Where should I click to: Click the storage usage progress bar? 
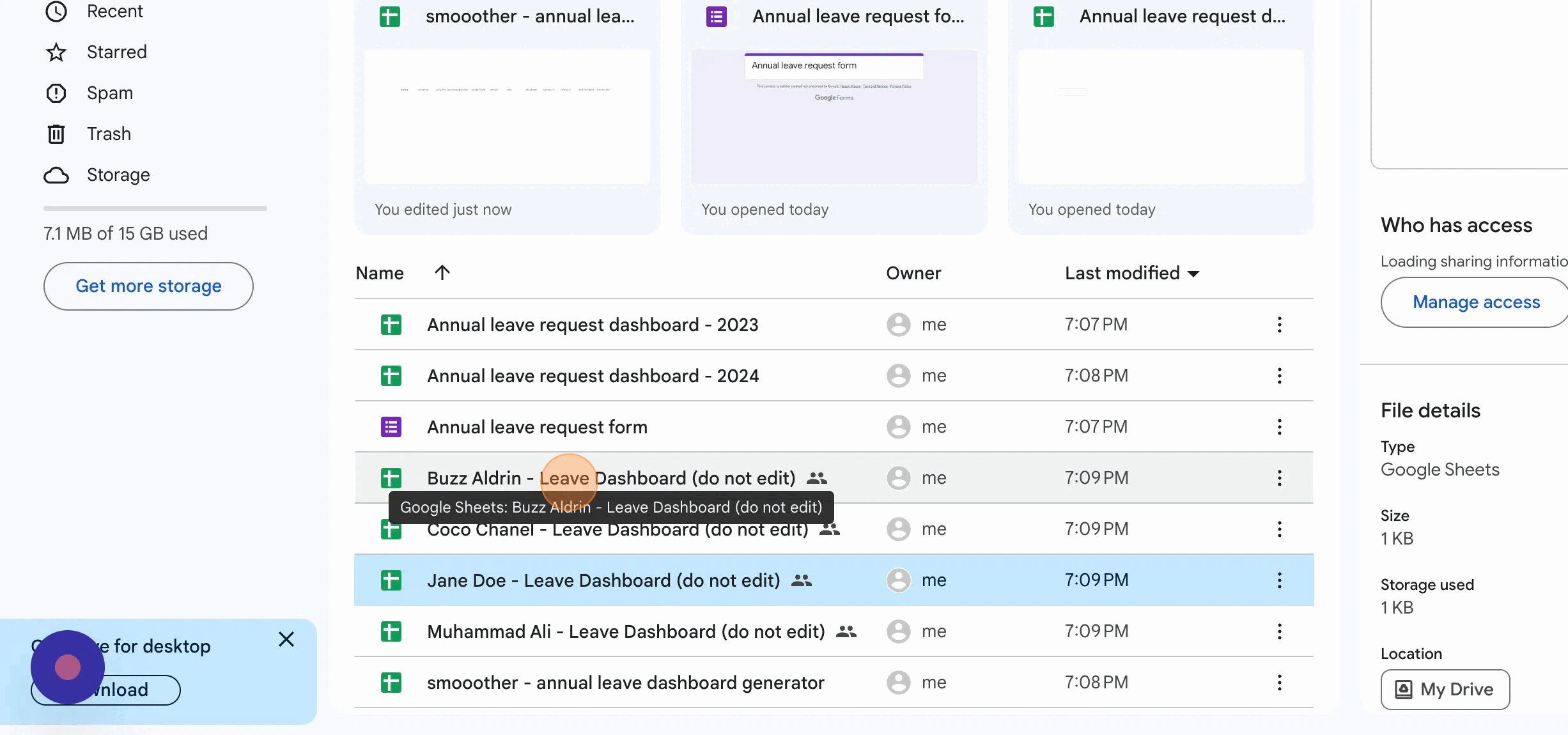click(x=155, y=208)
